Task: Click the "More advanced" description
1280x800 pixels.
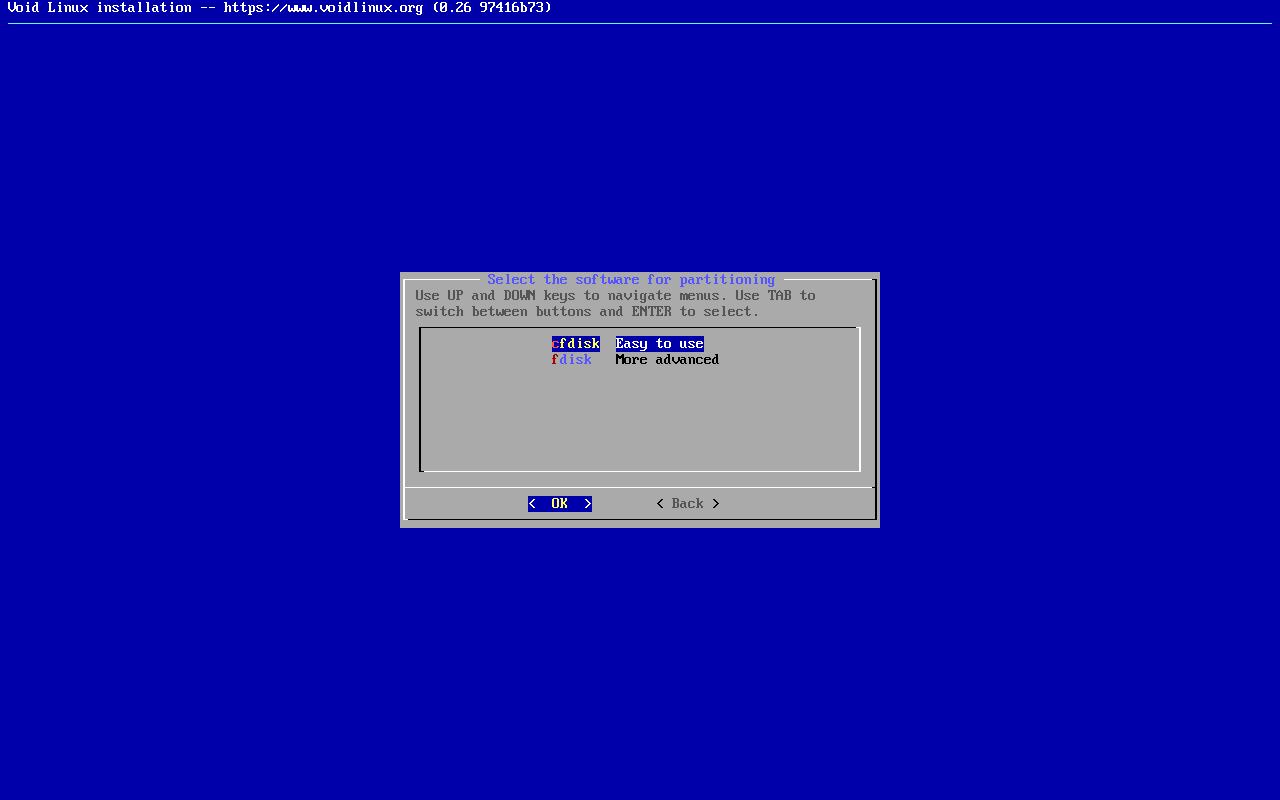Action: [x=667, y=360]
